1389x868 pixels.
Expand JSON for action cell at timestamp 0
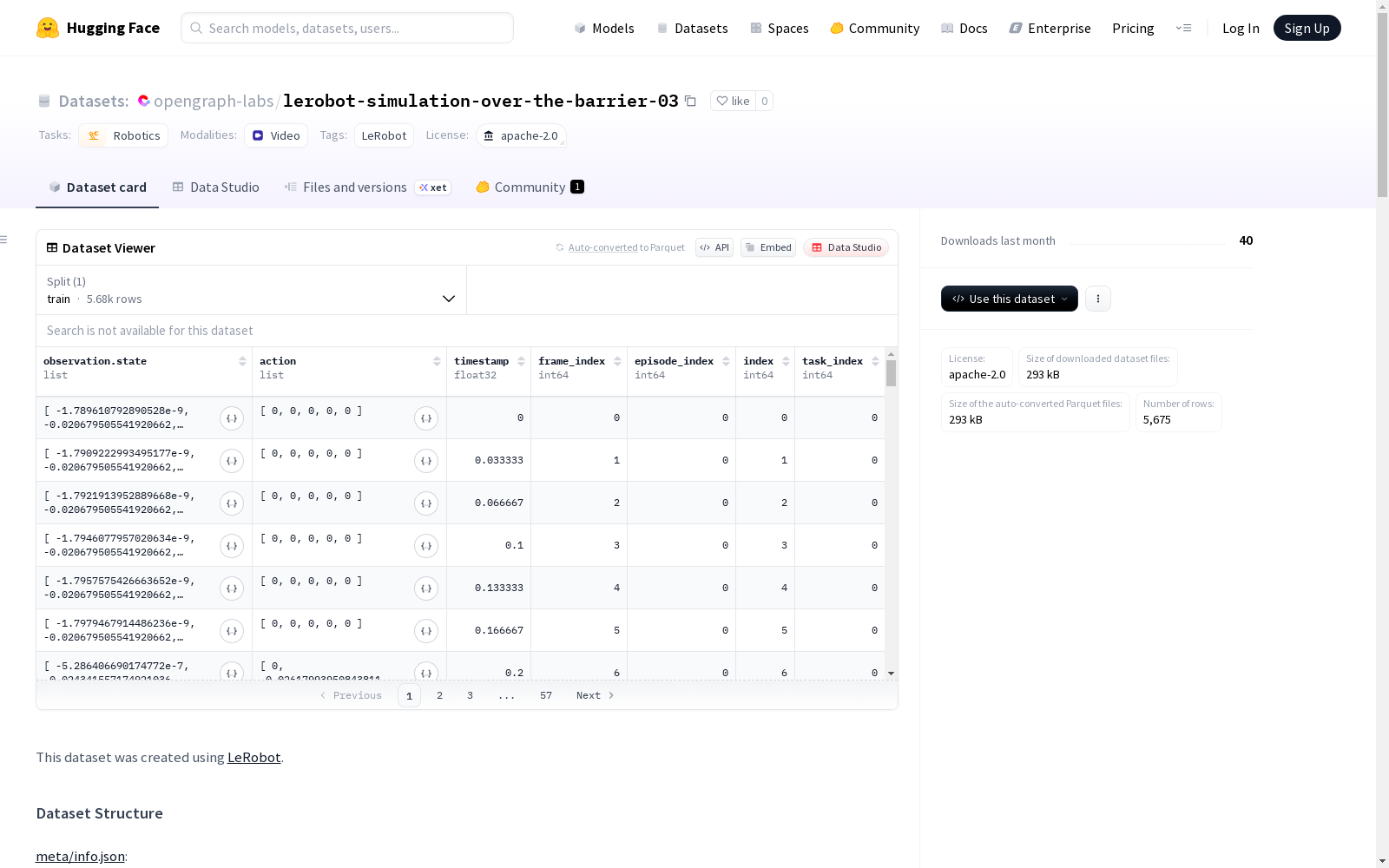426,418
